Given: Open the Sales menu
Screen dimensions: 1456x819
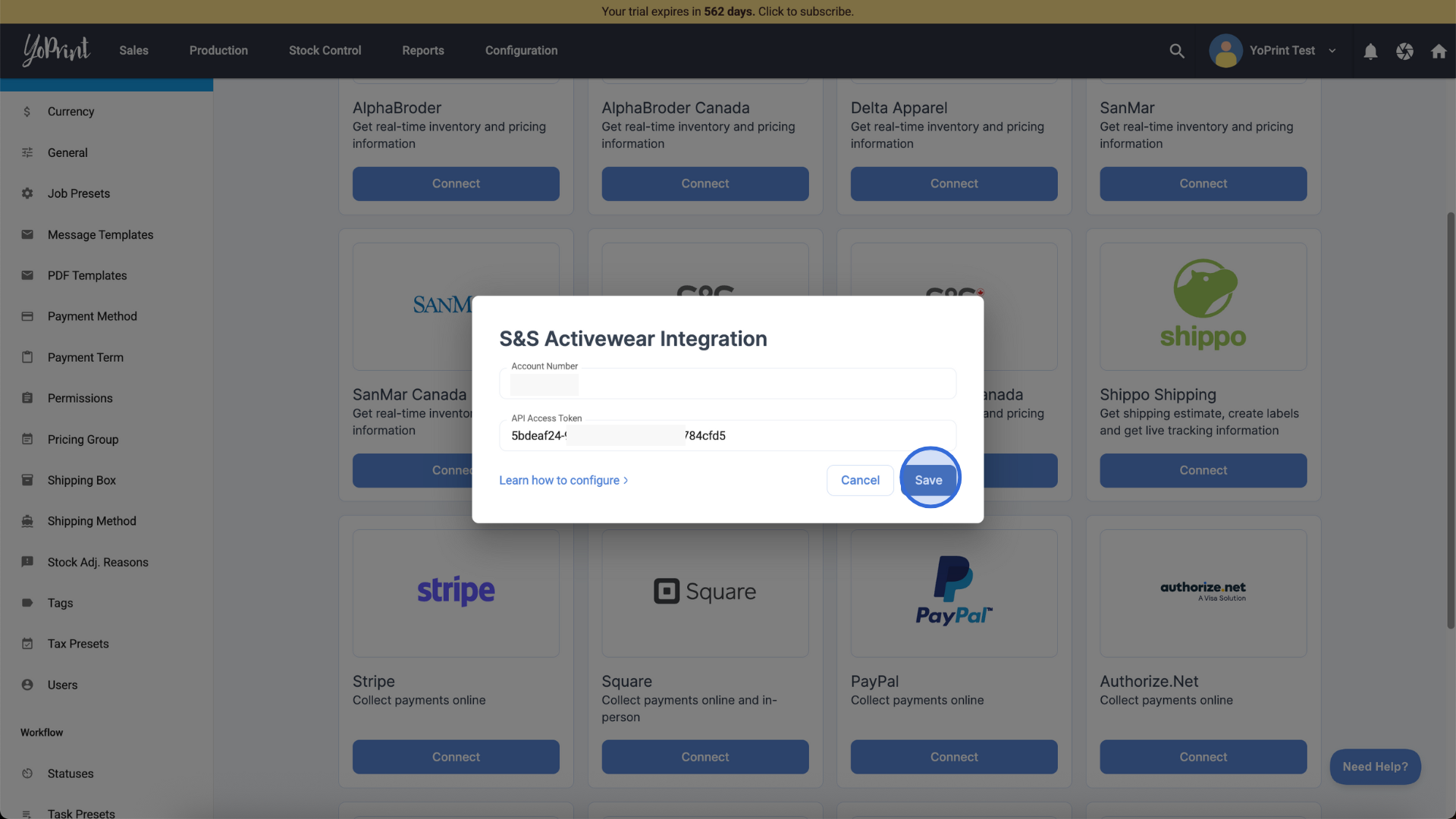Looking at the screenshot, I should 133,51.
